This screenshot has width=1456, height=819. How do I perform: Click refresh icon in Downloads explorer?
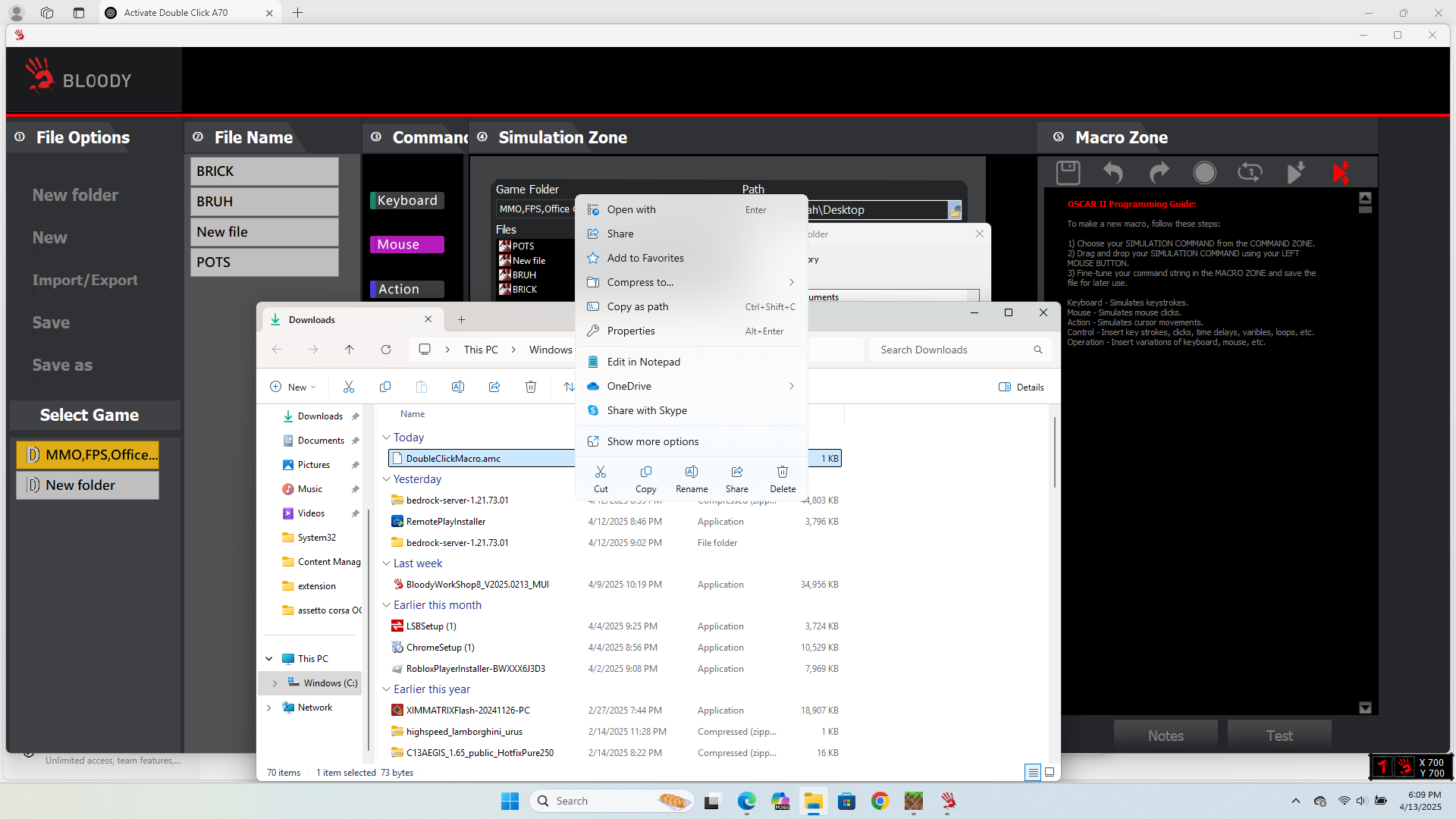[386, 350]
